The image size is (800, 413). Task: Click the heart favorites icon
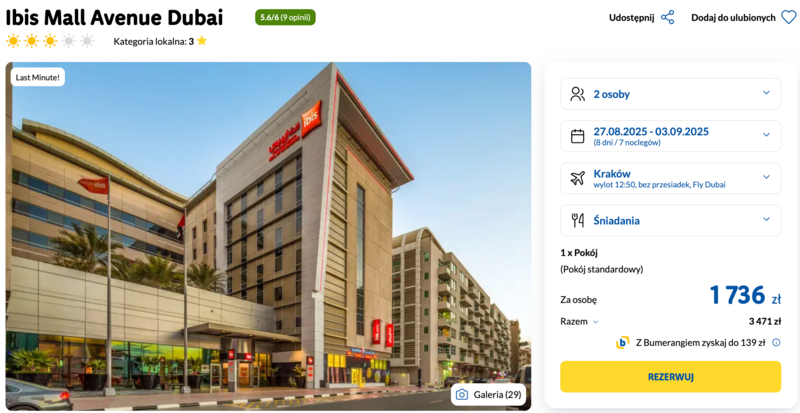pyautogui.click(x=788, y=17)
